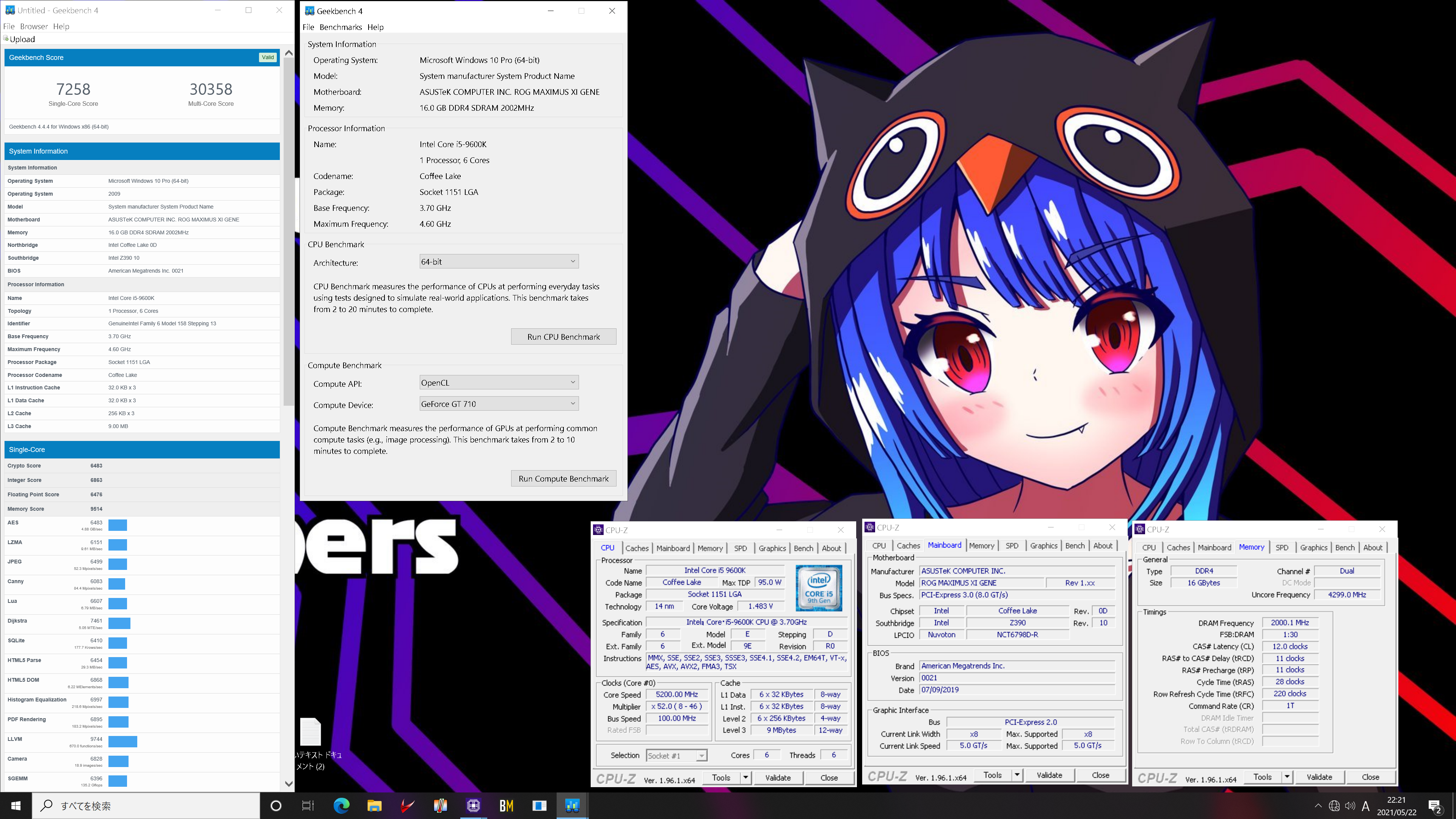1456x819 pixels.
Task: Open Help menu in Geekbench 4 window
Action: click(x=375, y=27)
